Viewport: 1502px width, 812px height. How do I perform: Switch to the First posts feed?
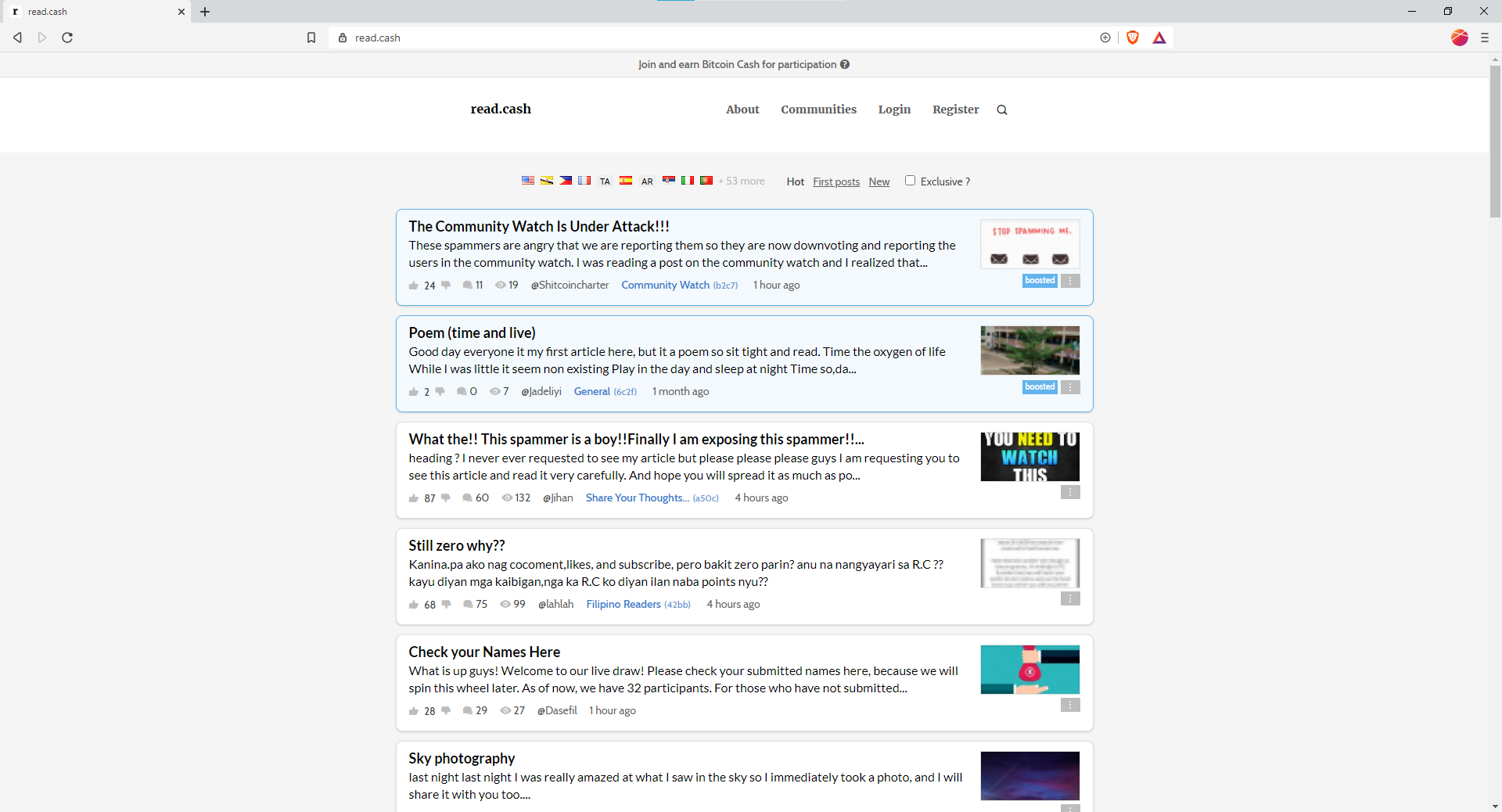coord(836,181)
